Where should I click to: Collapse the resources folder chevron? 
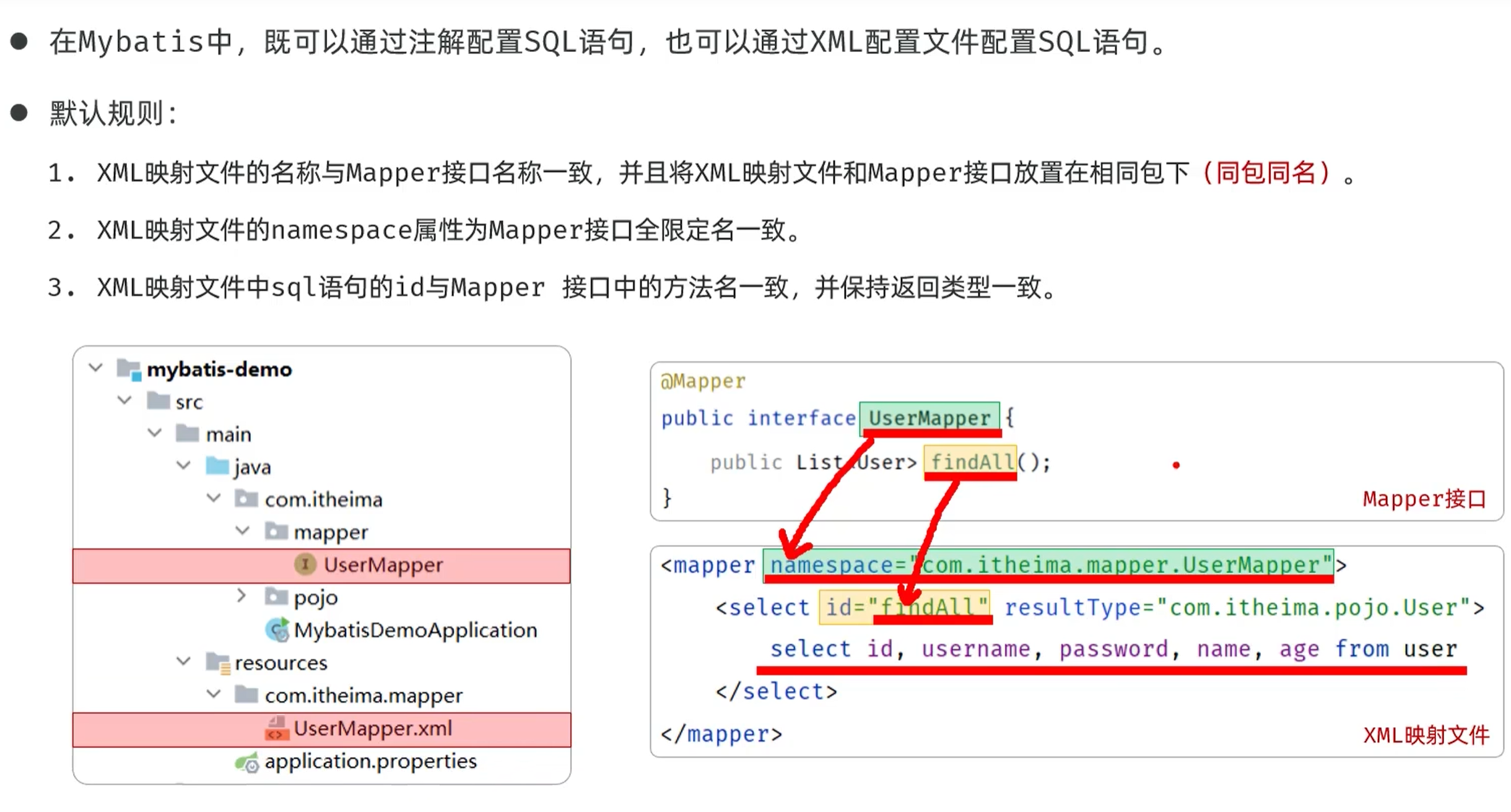click(x=184, y=662)
